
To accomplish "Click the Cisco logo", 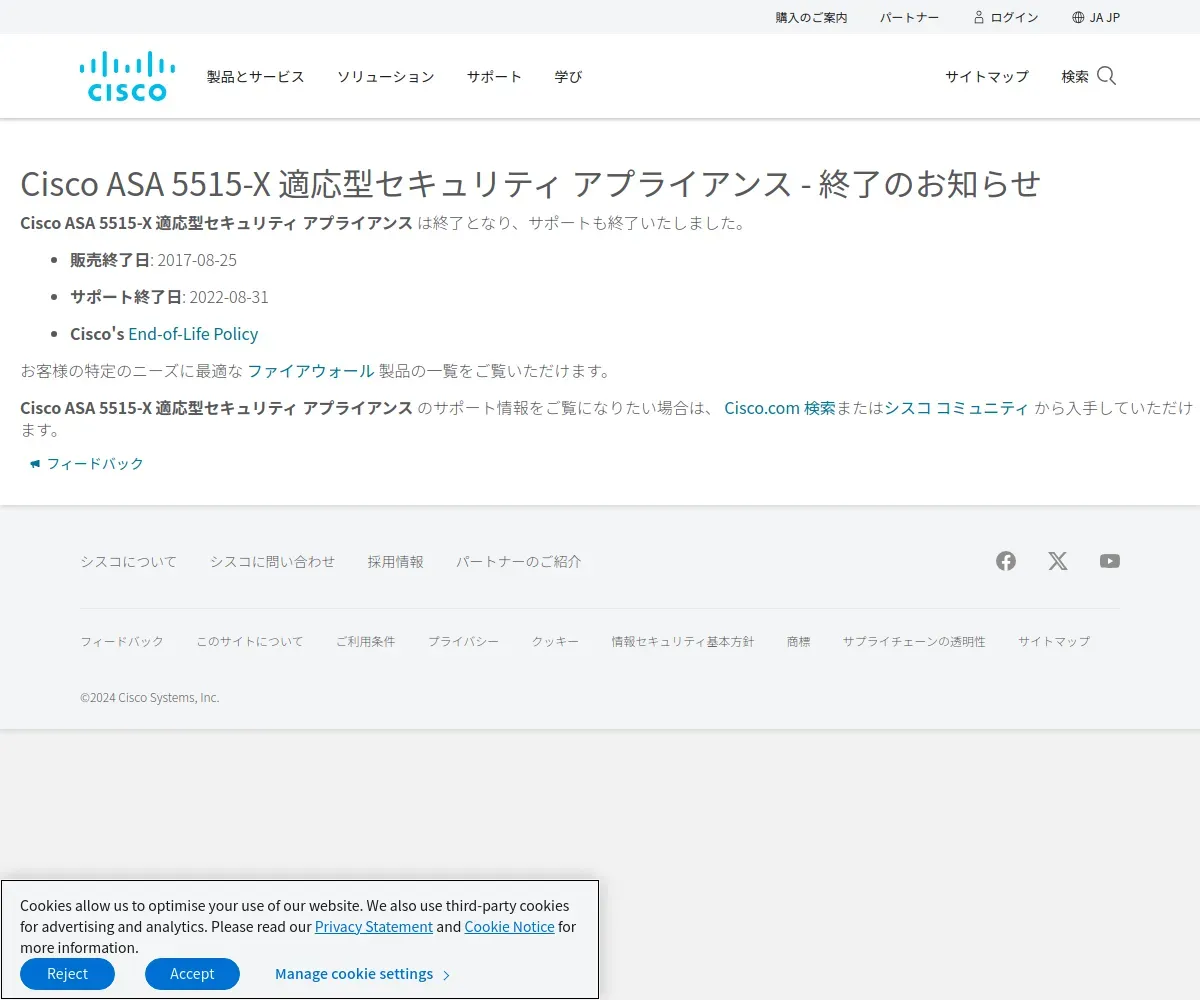I will 127,76.
